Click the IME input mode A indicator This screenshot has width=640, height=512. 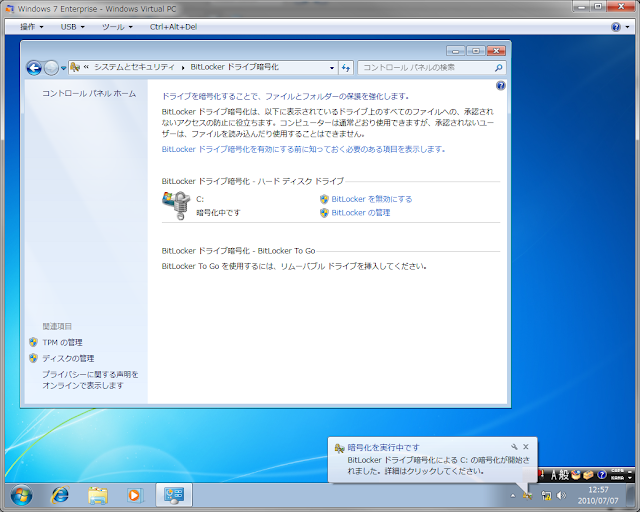554,475
